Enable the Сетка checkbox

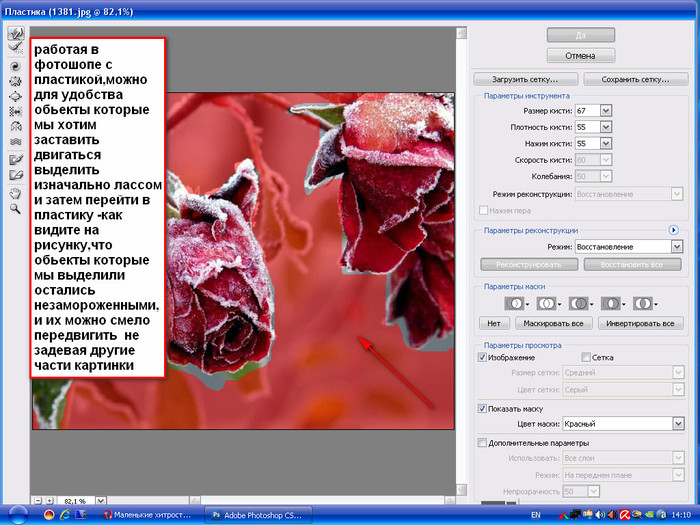click(x=586, y=357)
